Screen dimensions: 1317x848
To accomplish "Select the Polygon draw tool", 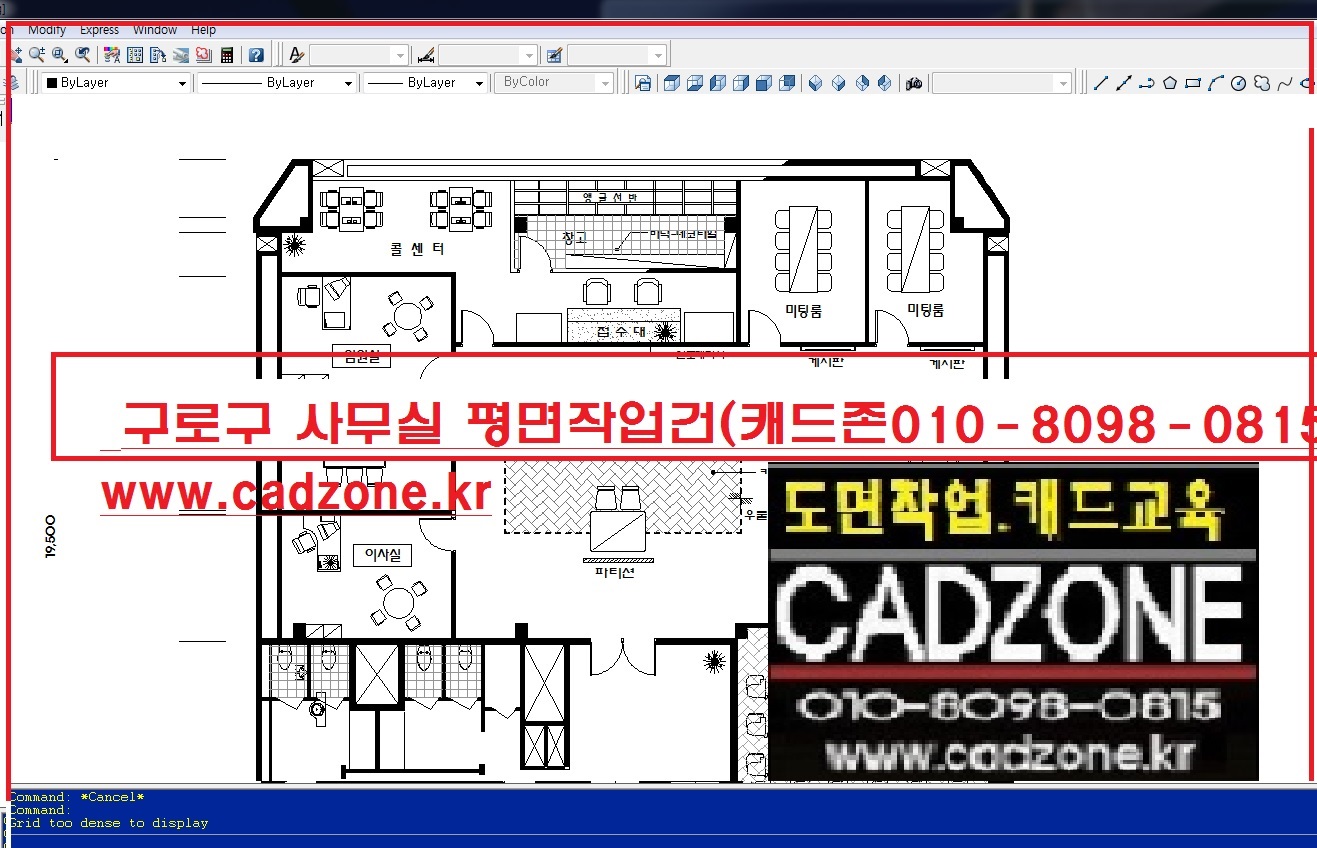I will (1170, 83).
